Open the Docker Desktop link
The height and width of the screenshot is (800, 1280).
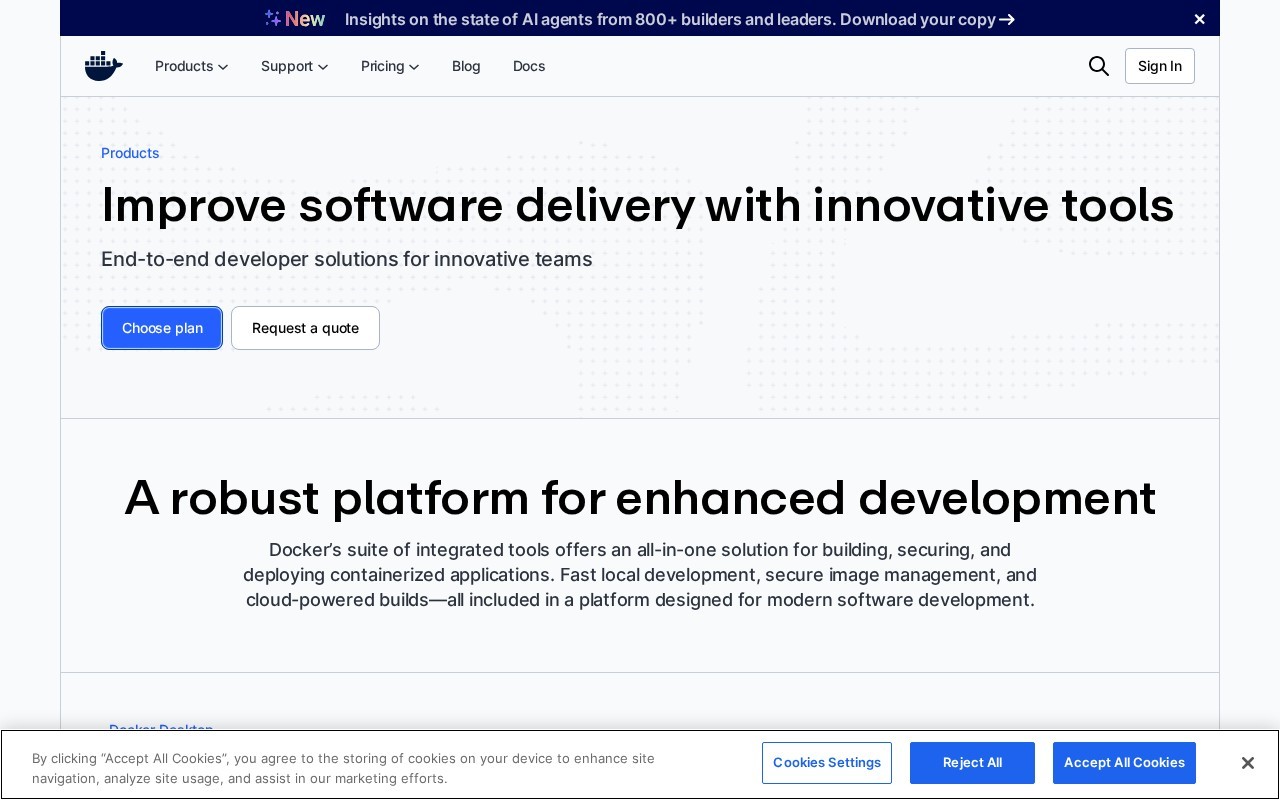[161, 729]
